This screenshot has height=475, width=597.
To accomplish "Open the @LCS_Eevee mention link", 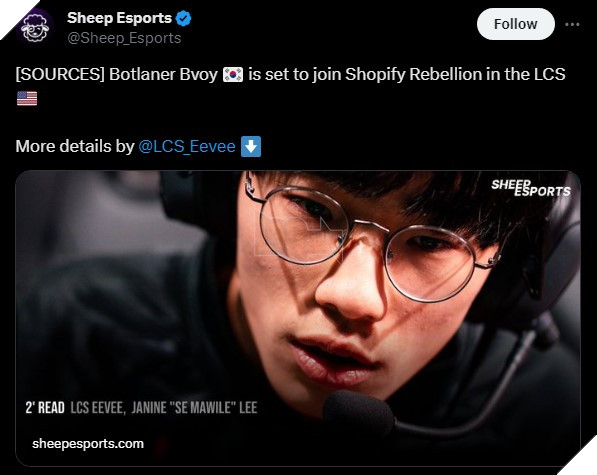I will coord(187,147).
